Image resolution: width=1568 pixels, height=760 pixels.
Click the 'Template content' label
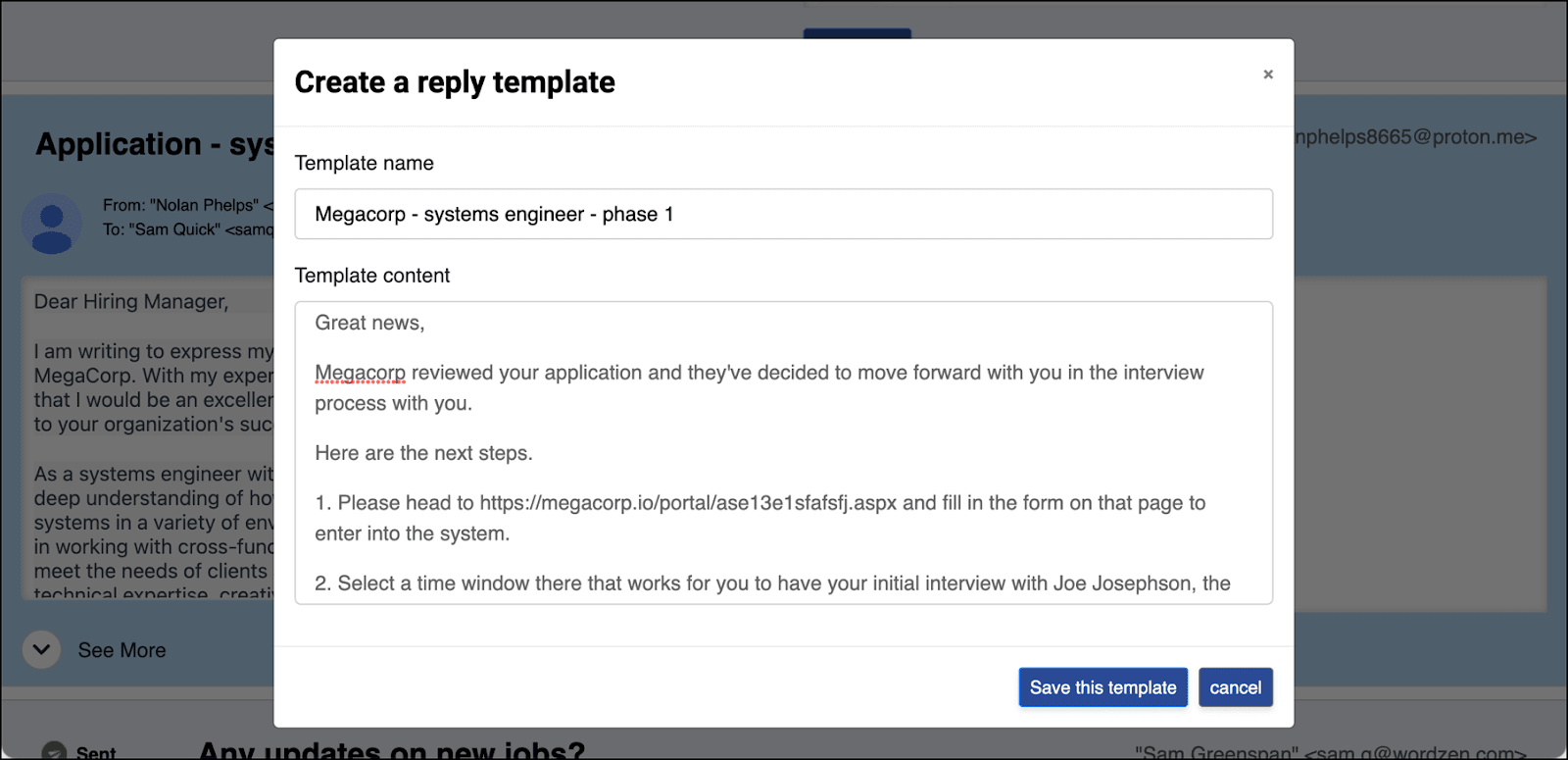pyautogui.click(x=371, y=276)
